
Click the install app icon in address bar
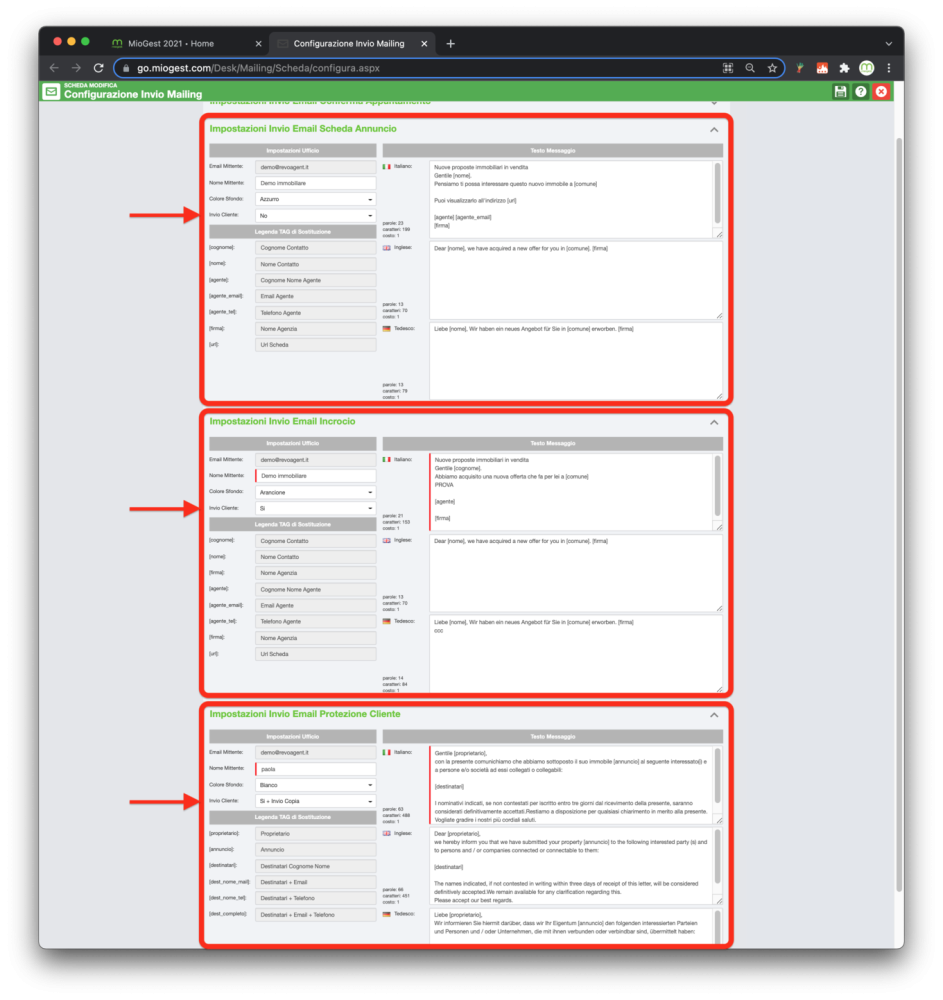pyautogui.click(x=727, y=68)
